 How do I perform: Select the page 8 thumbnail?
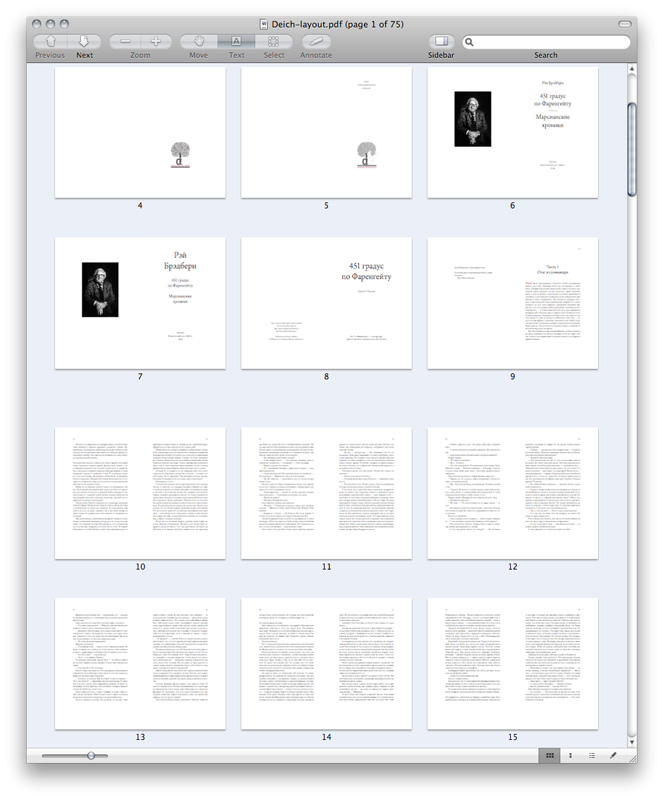click(326, 303)
